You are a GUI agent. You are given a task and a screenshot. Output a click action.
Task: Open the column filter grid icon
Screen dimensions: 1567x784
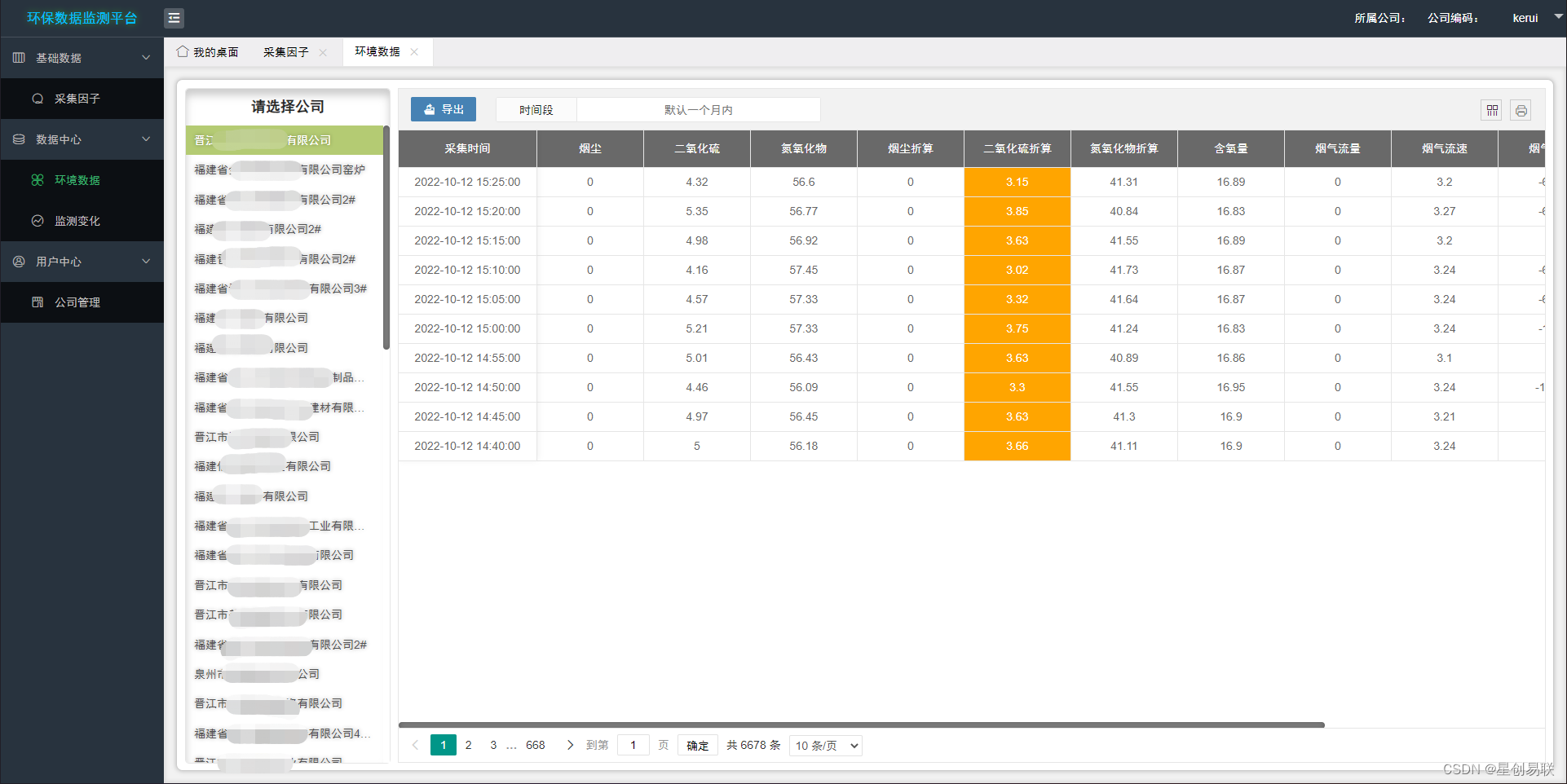(x=1492, y=110)
